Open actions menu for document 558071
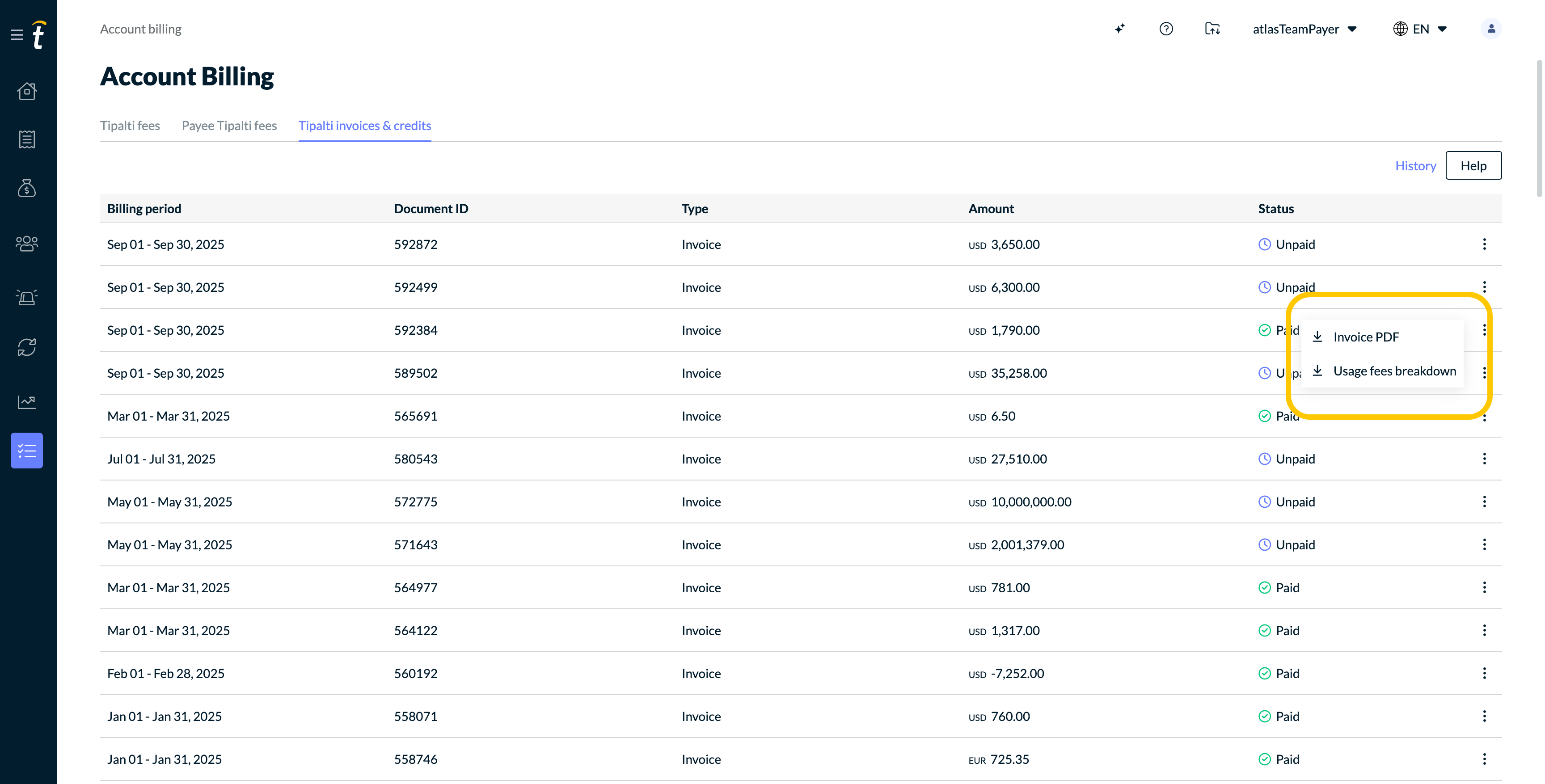 coord(1484,716)
